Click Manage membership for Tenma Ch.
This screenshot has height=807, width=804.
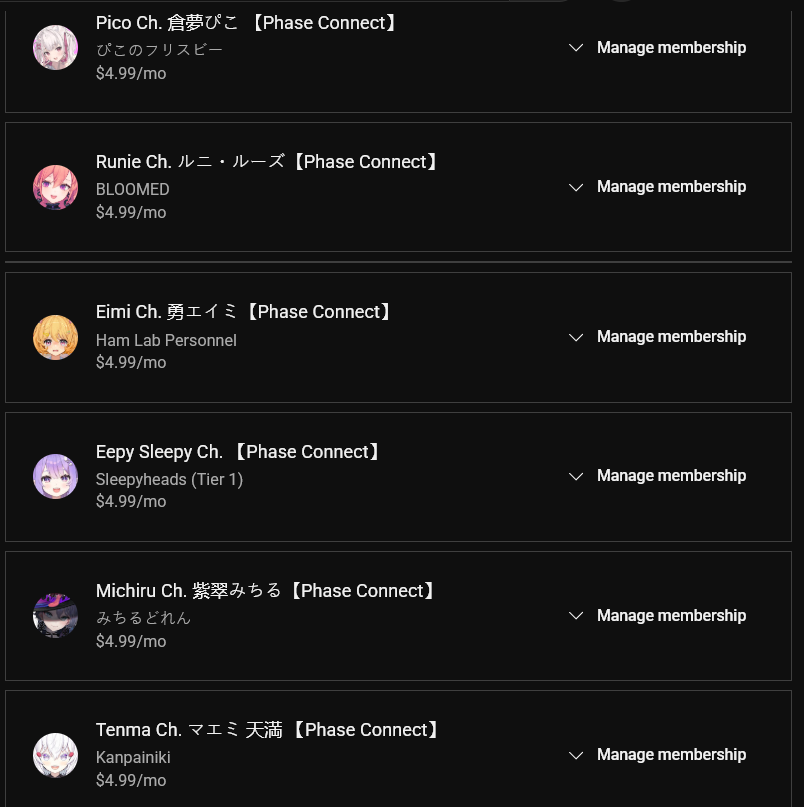click(x=671, y=755)
